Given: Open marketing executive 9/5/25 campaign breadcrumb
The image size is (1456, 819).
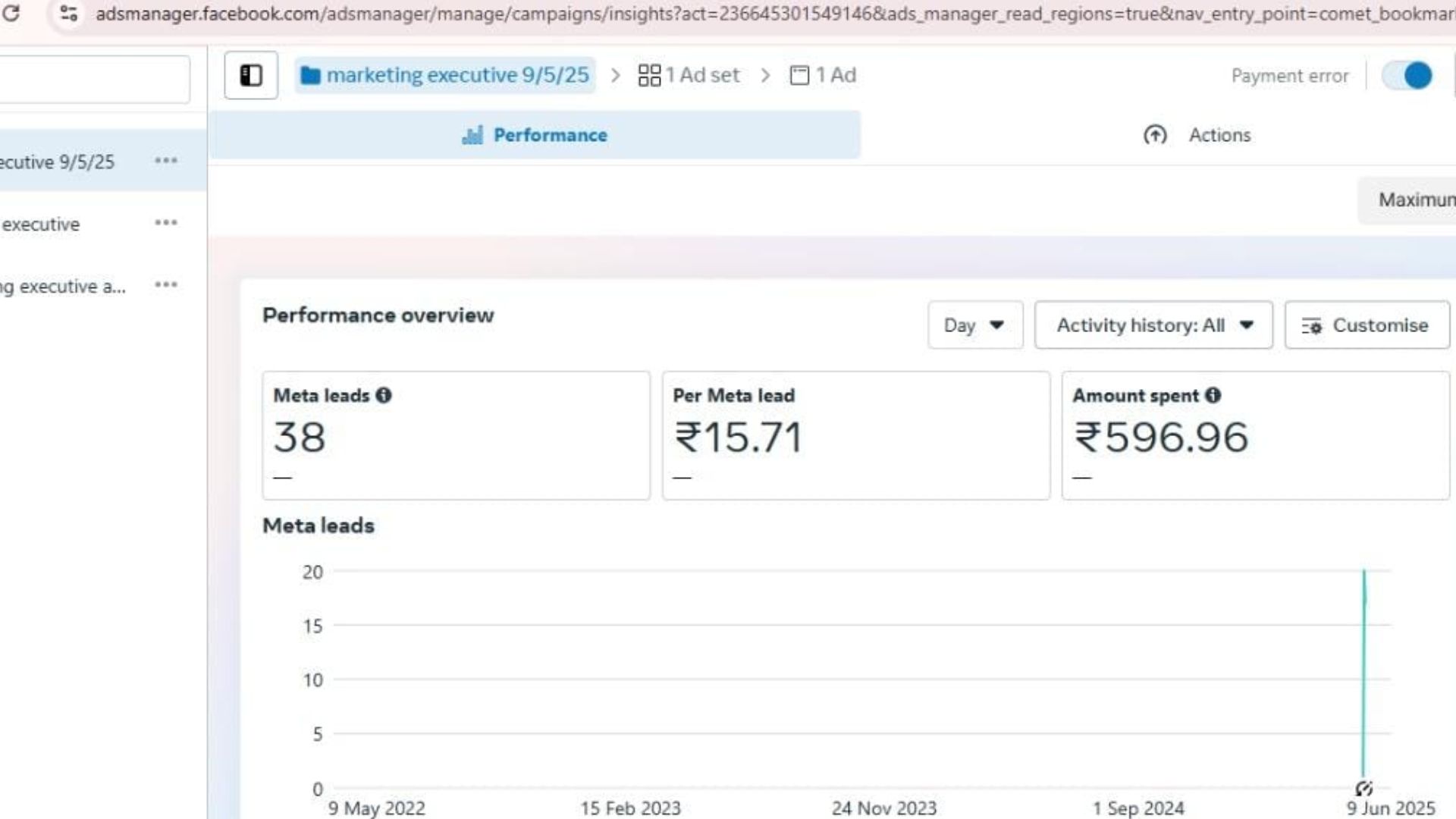Looking at the screenshot, I should coord(445,75).
